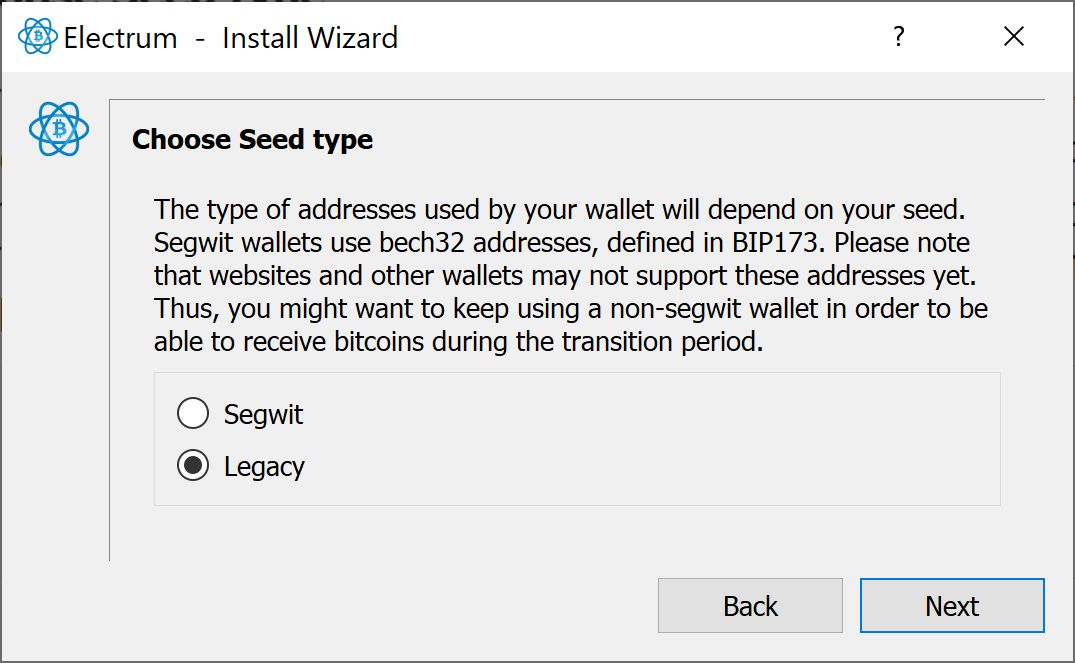Image resolution: width=1075 pixels, height=663 pixels.
Task: Click the Install Wizard text in the title bar
Action: (x=310, y=38)
